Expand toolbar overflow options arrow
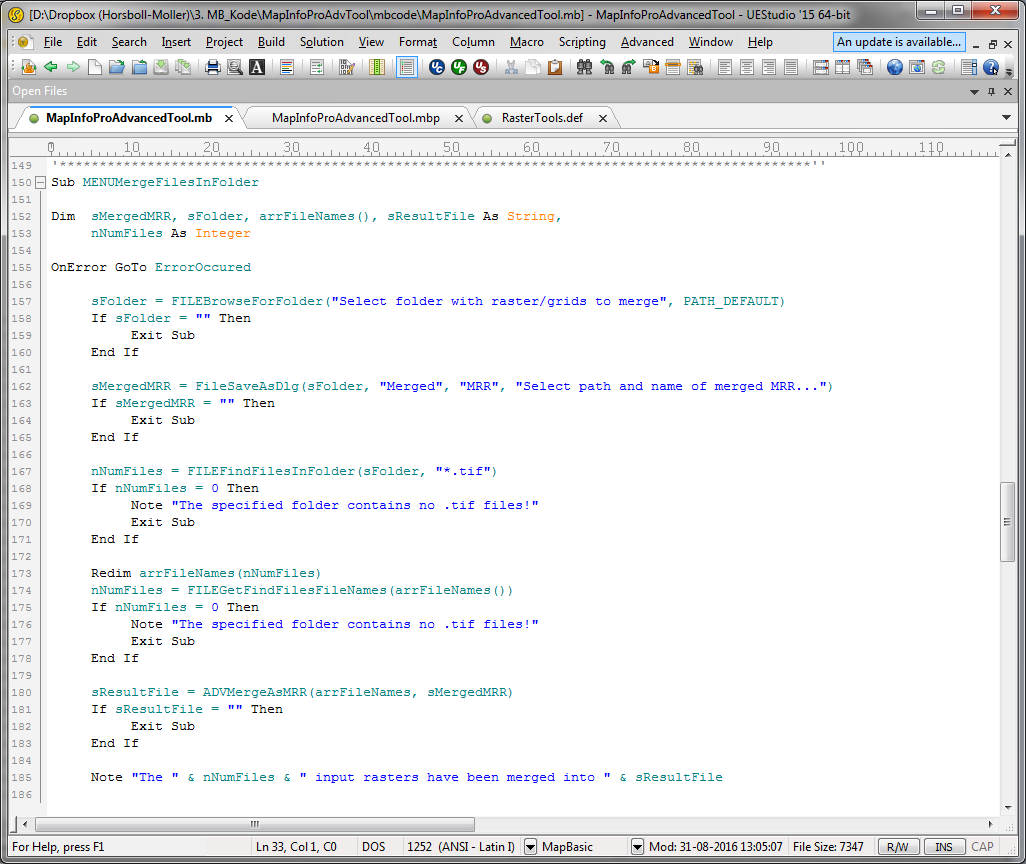This screenshot has width=1026, height=864. [1008, 71]
